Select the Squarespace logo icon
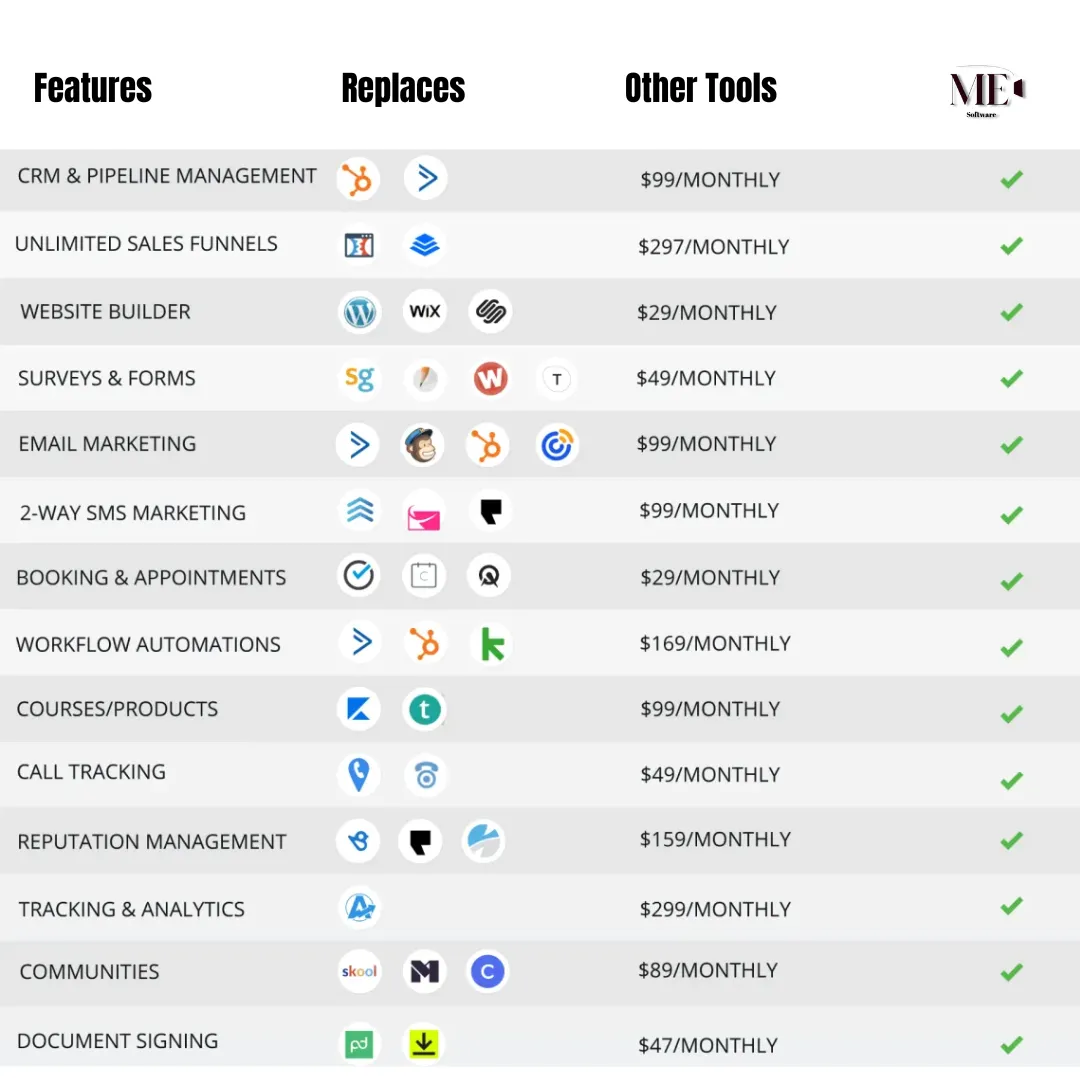Screen dimensions: 1080x1080 (x=490, y=311)
